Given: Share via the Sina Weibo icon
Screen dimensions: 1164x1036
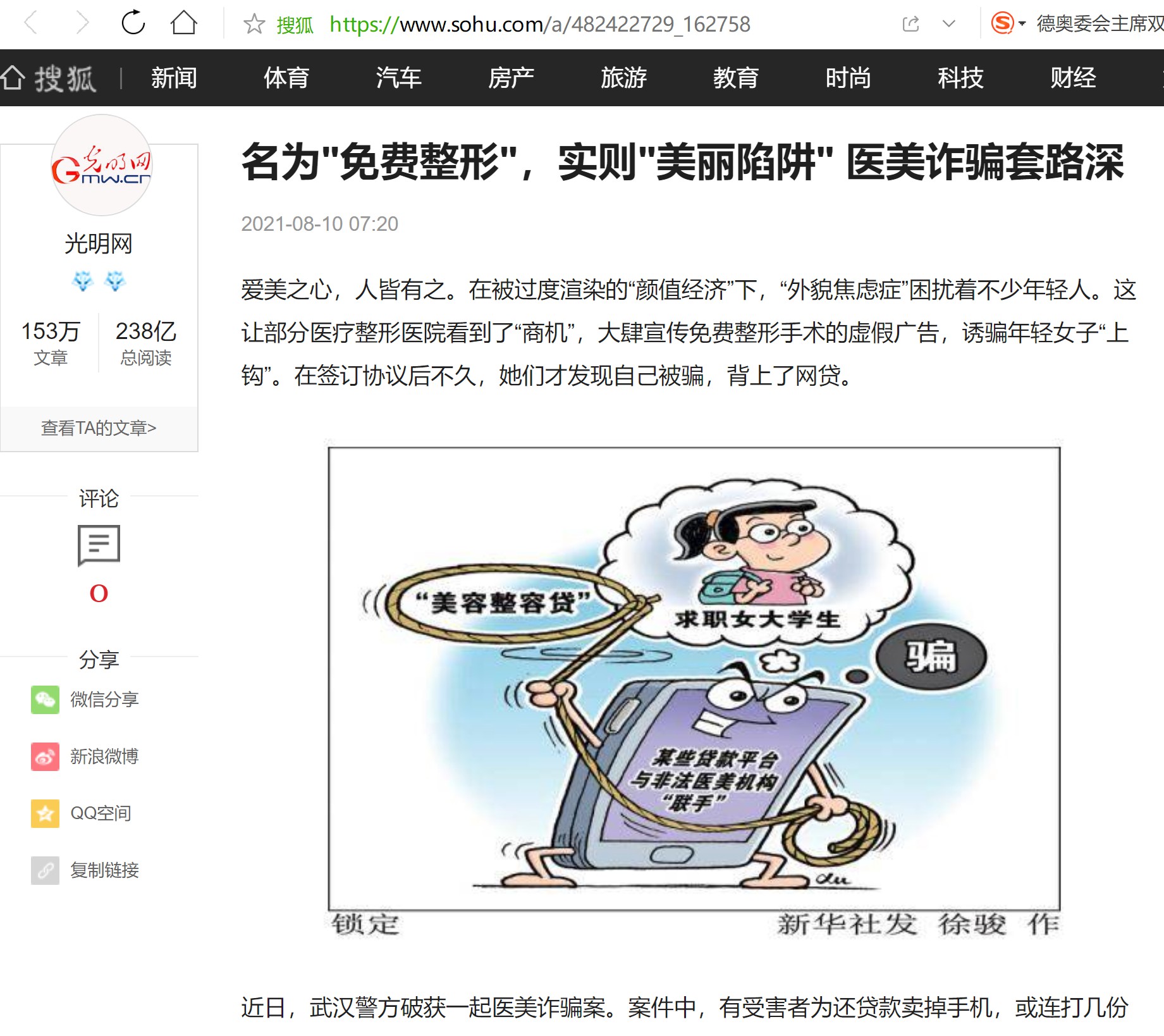Looking at the screenshot, I should tap(45, 756).
